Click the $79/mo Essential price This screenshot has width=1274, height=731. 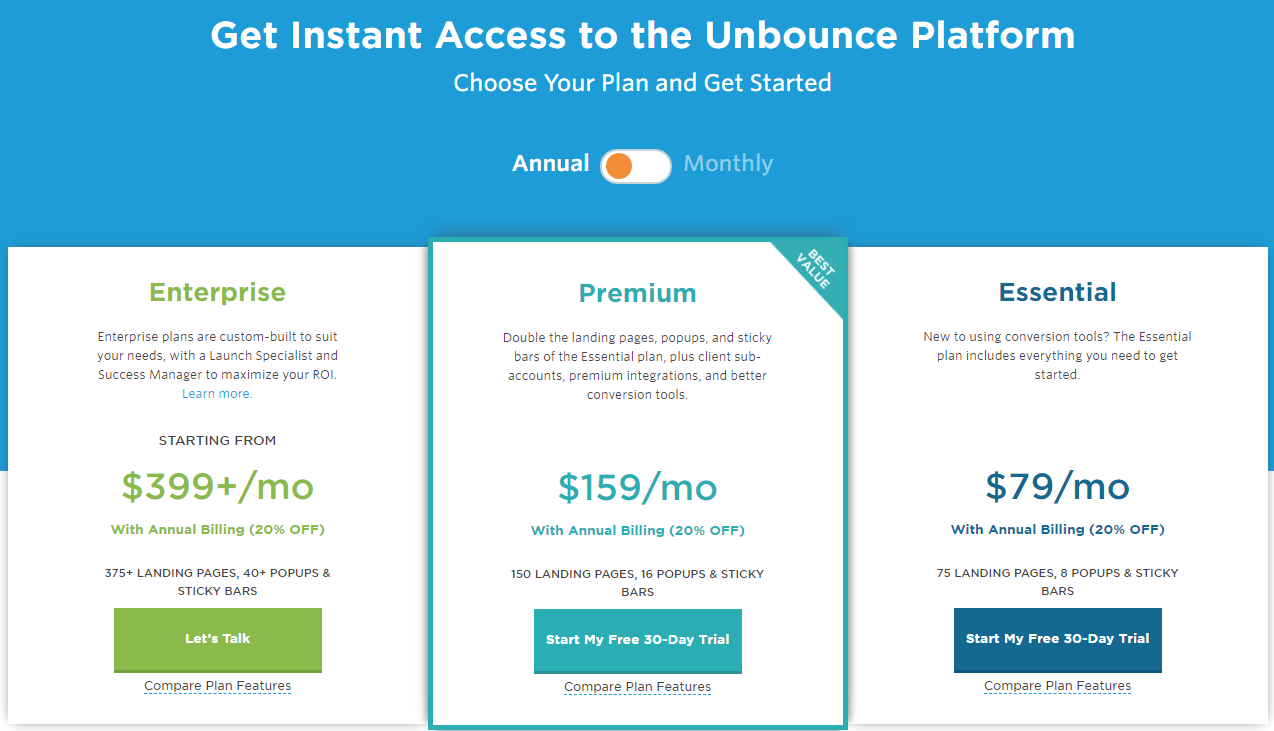1057,487
